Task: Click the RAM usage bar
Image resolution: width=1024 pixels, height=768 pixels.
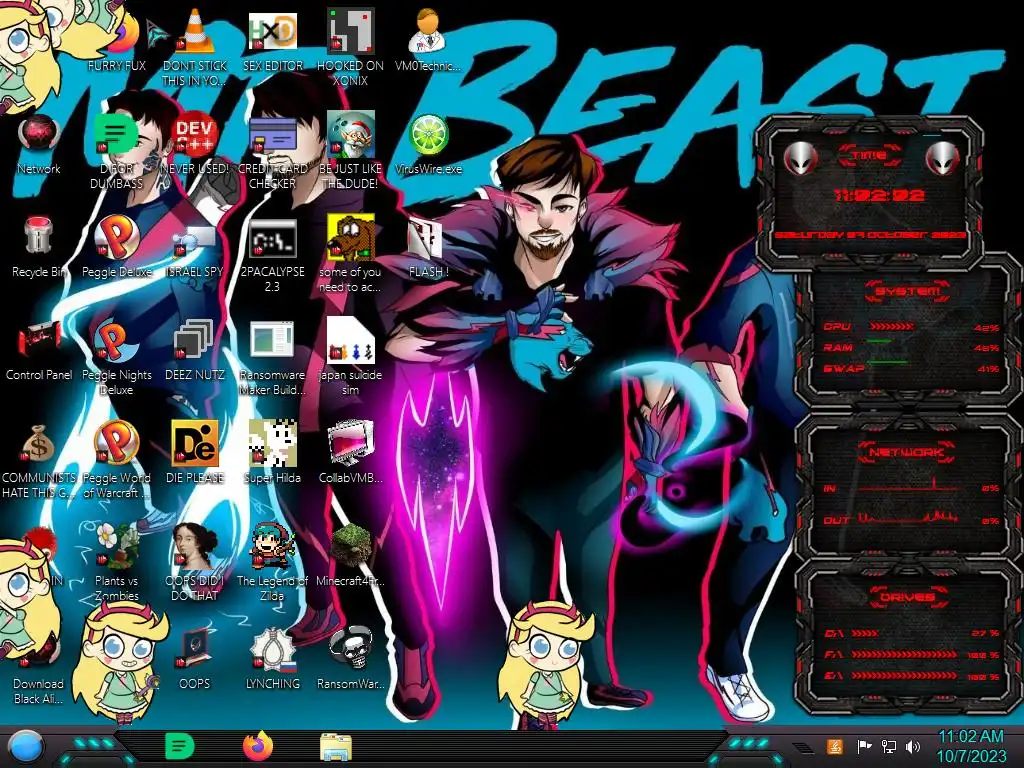Action: (x=879, y=342)
